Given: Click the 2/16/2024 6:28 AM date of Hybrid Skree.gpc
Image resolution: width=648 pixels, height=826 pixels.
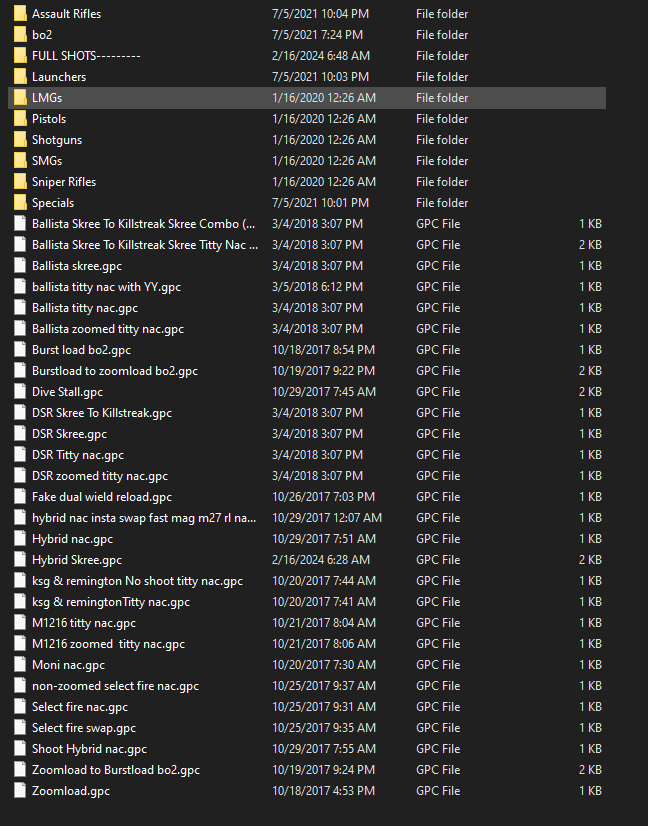Looking at the screenshot, I should (321, 560).
